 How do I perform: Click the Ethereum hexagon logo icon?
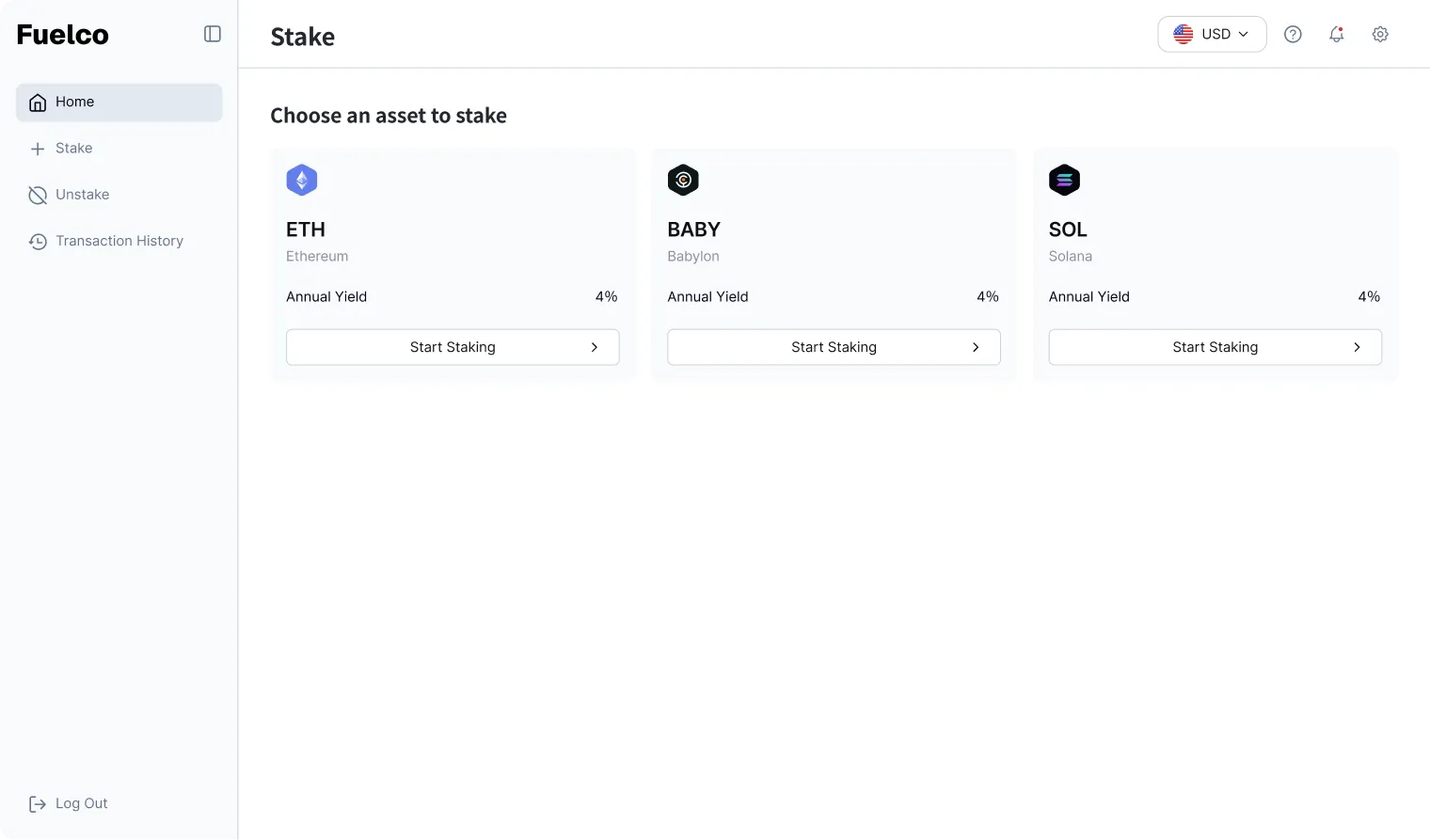pyautogui.click(x=302, y=180)
